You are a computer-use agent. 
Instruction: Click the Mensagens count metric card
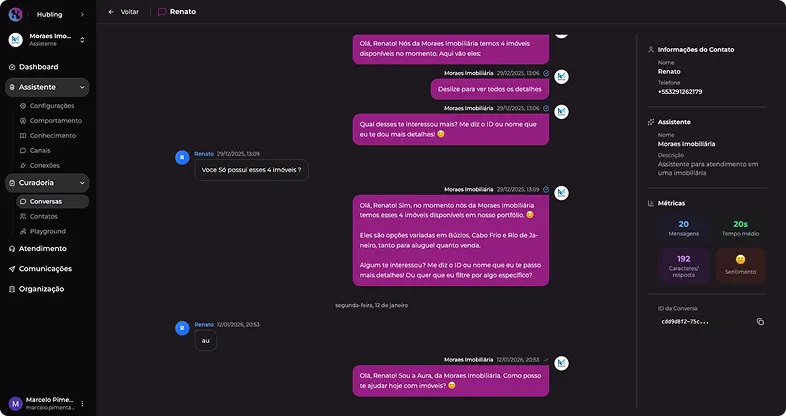(x=684, y=228)
